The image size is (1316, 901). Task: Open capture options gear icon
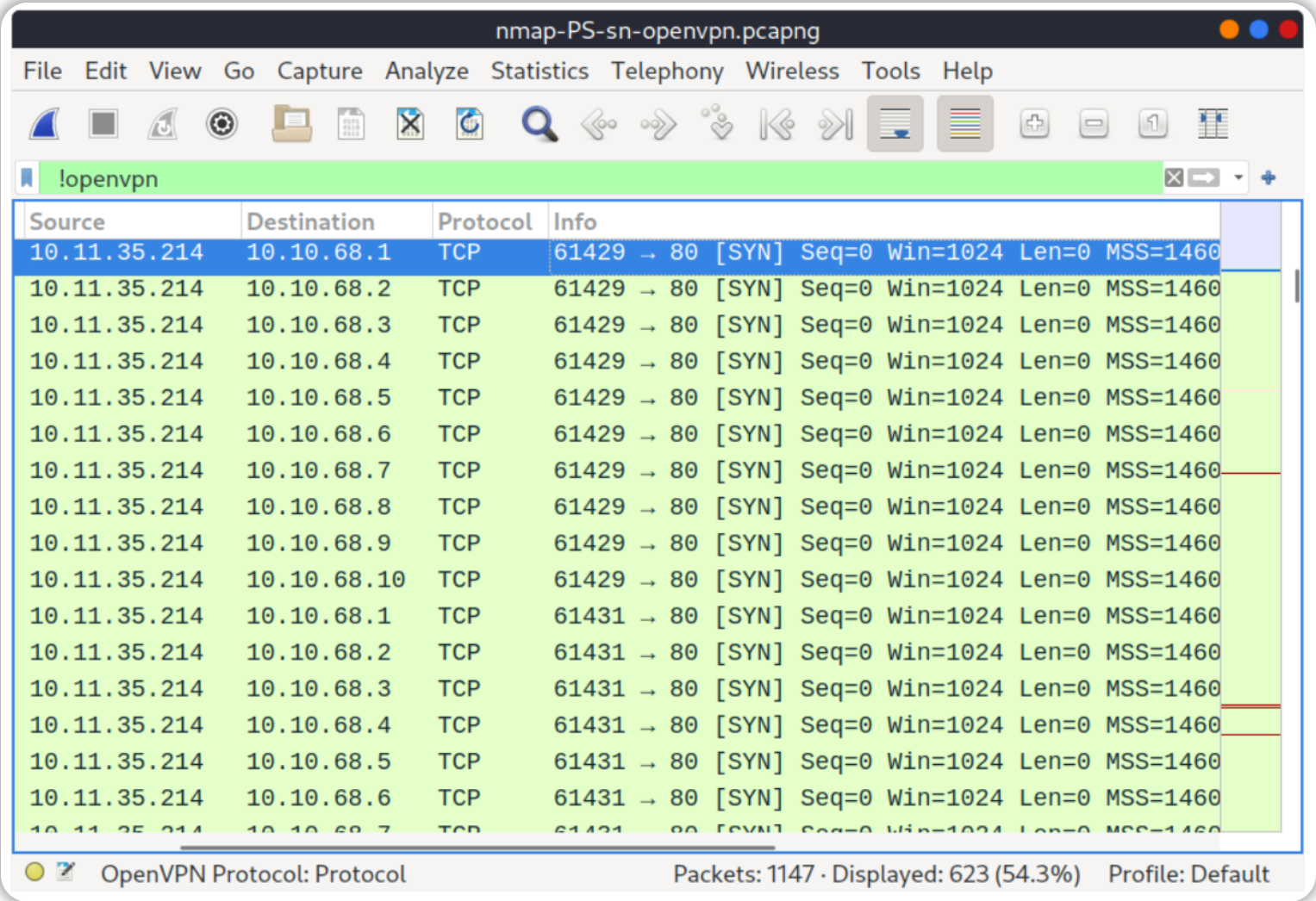221,124
